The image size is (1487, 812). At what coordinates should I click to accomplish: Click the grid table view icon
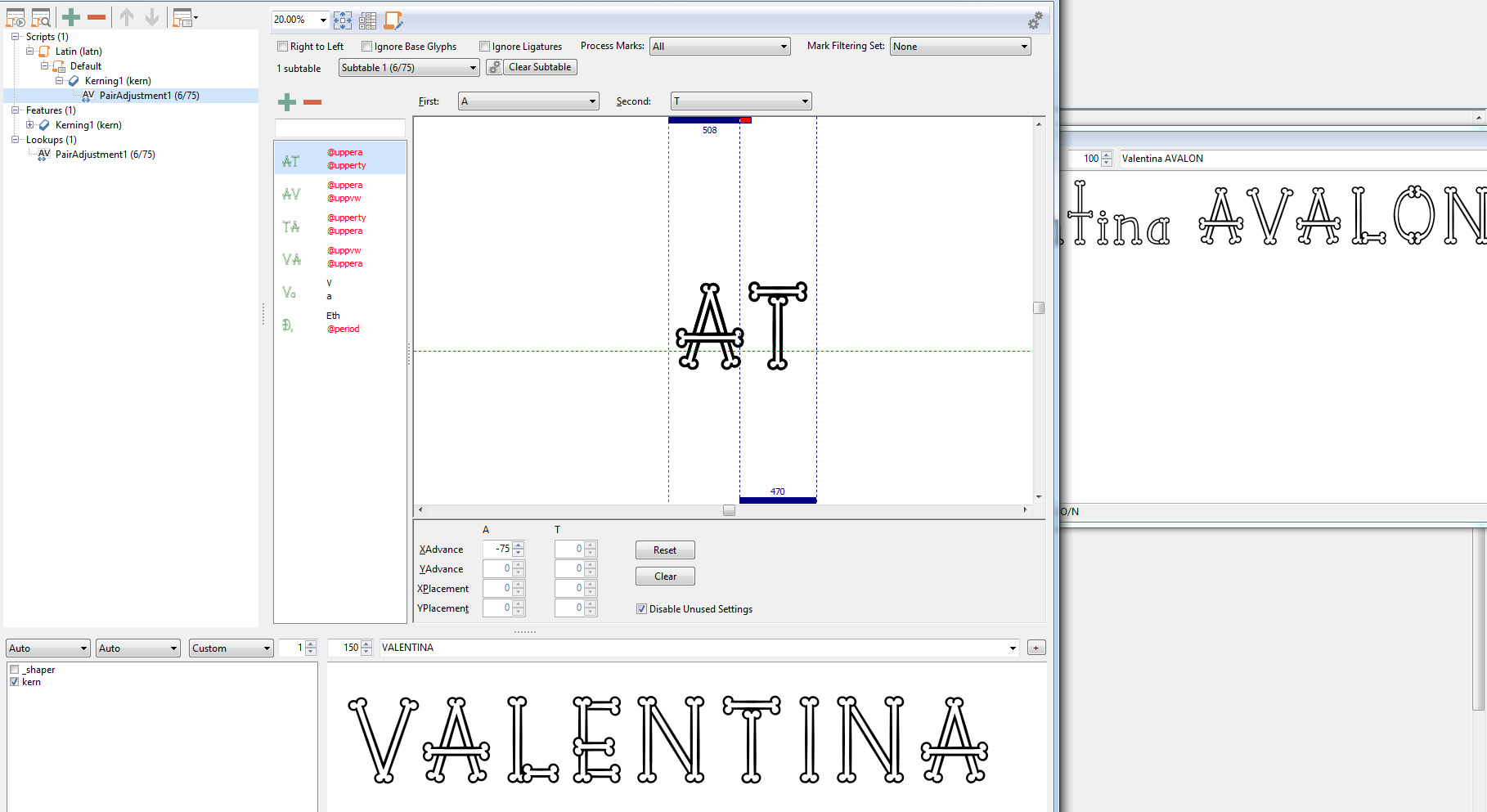(x=368, y=20)
